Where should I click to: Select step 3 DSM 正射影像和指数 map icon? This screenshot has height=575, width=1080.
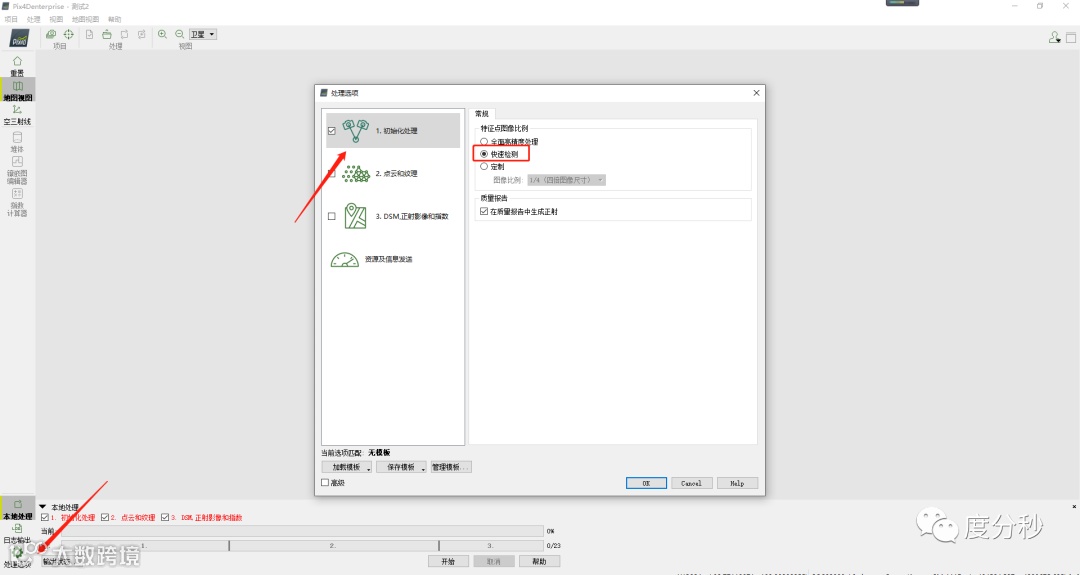356,216
